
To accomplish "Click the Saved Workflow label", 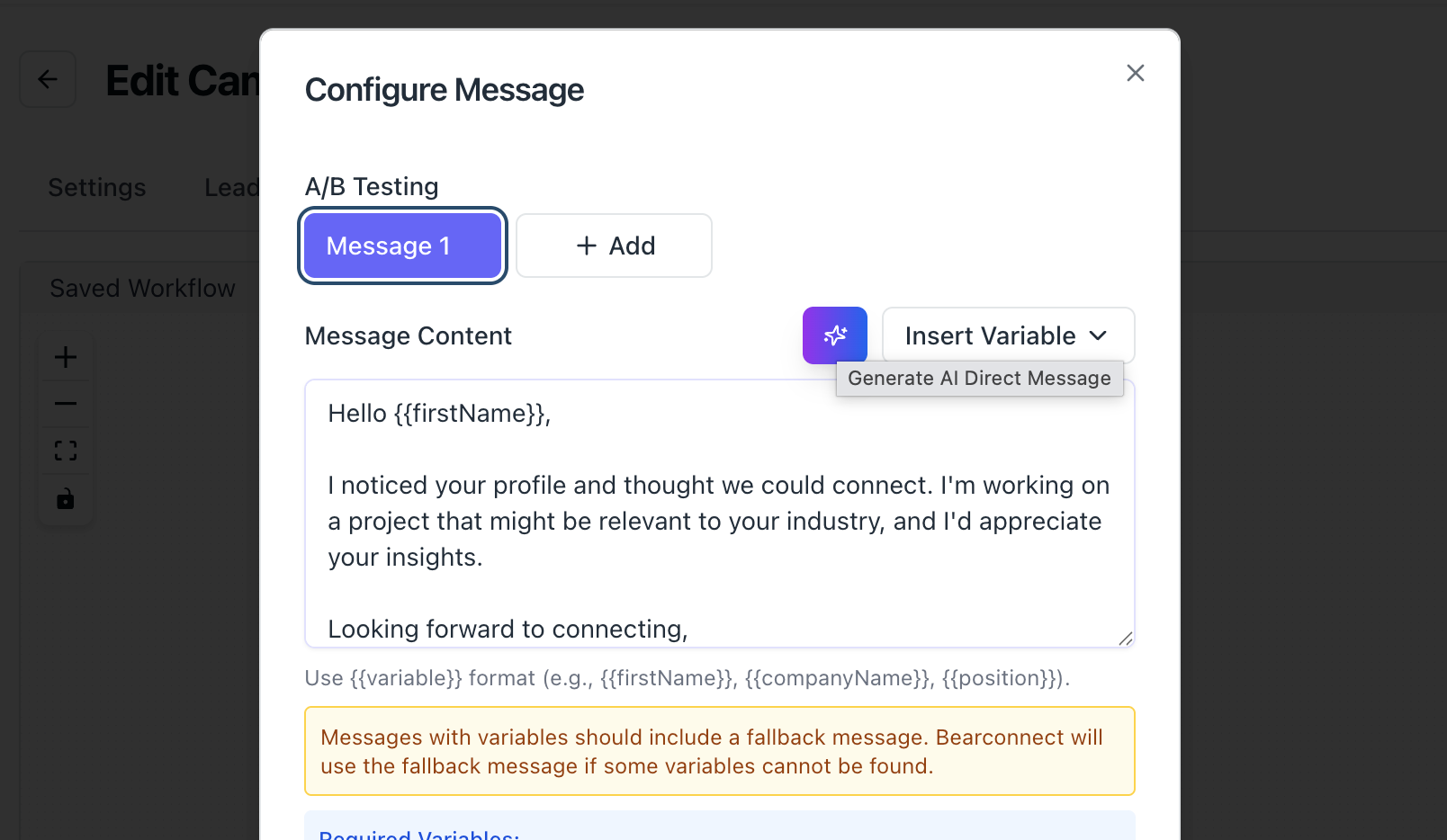I will click(142, 288).
